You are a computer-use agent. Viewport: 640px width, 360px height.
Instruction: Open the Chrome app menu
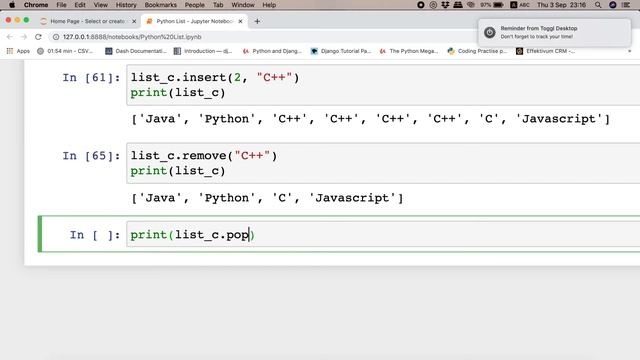click(36, 5)
